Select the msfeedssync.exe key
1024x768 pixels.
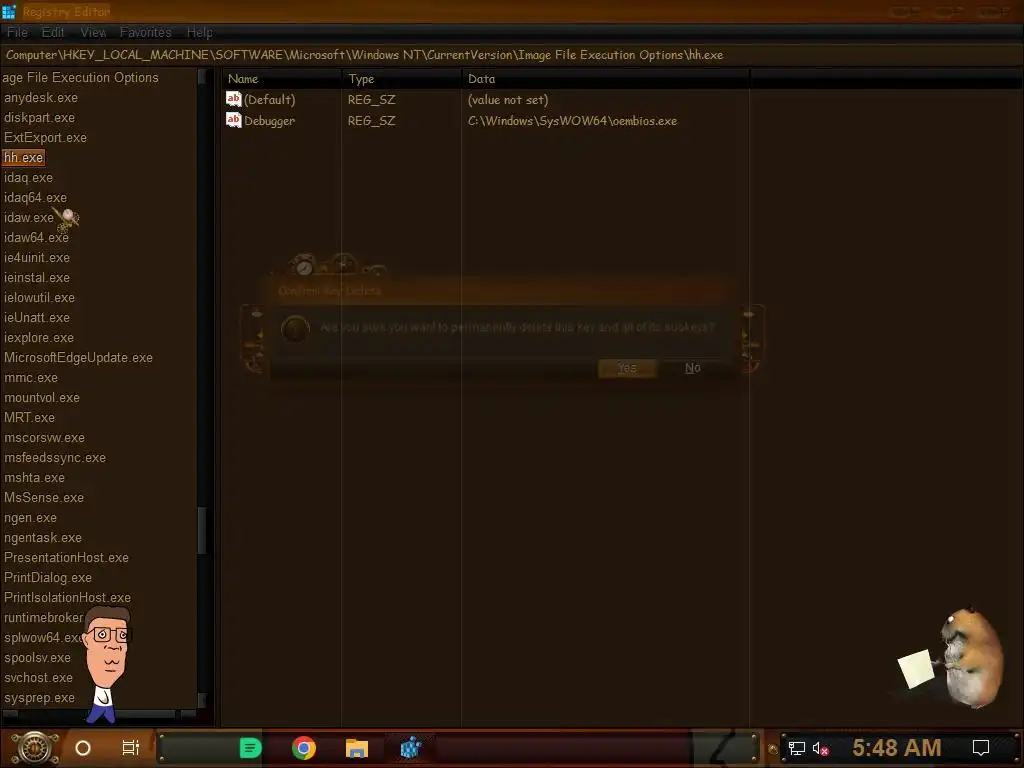(x=55, y=458)
